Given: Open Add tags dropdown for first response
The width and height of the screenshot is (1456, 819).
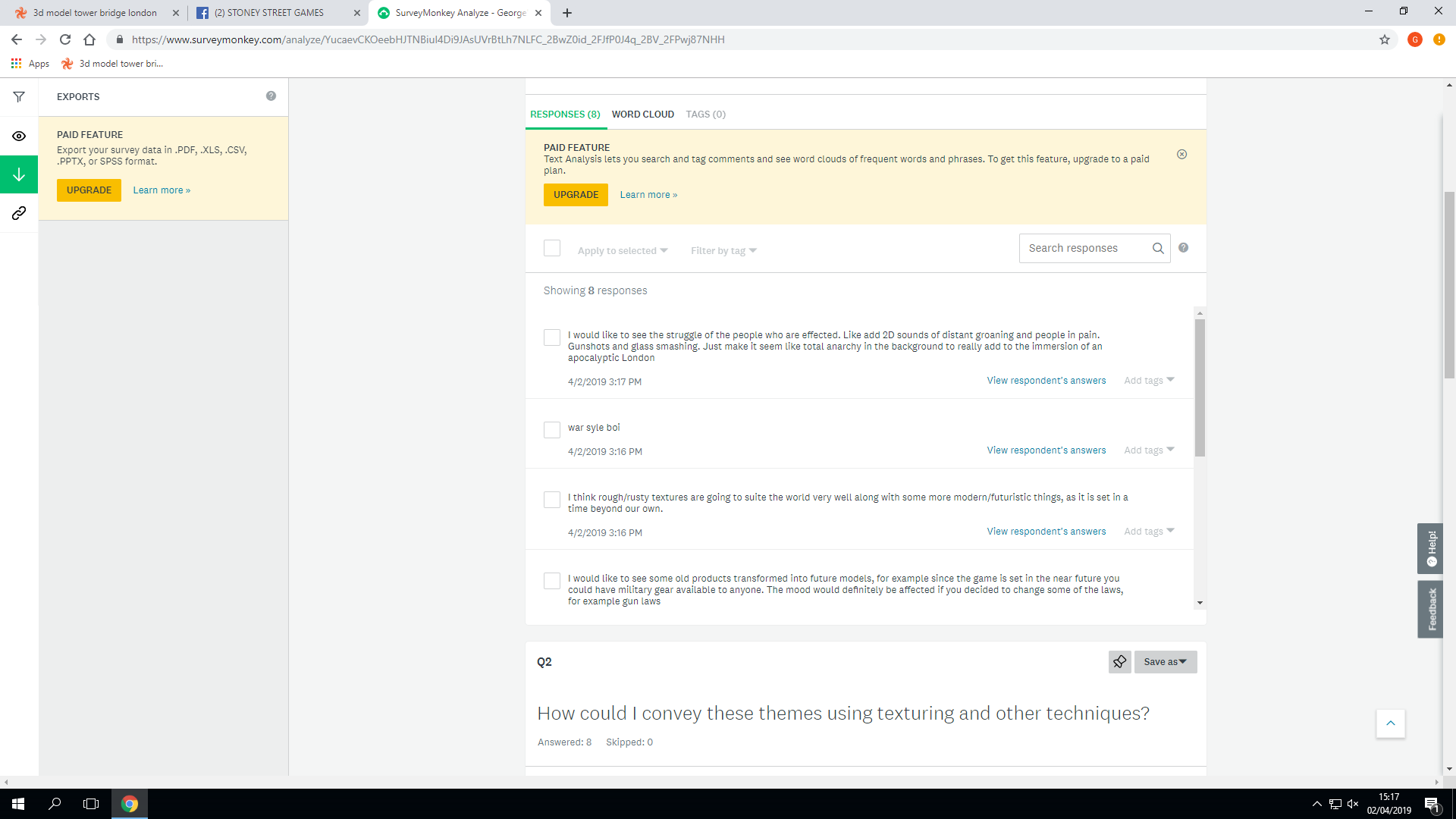Looking at the screenshot, I should coord(1149,381).
